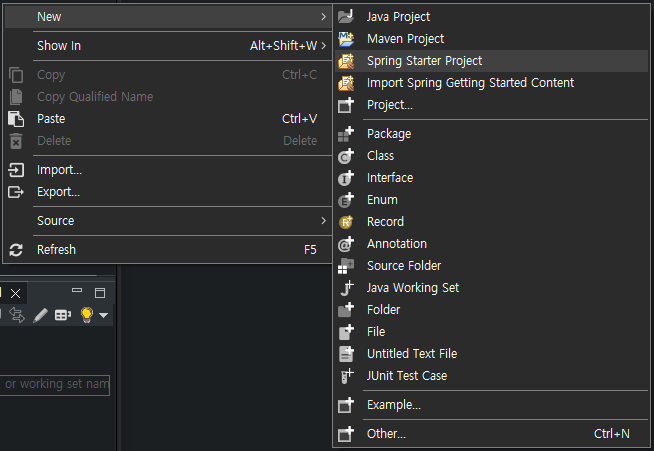This screenshot has height=451, width=654.
Task: Expand the Show In submenu arrow
Action: pyautogui.click(x=323, y=45)
